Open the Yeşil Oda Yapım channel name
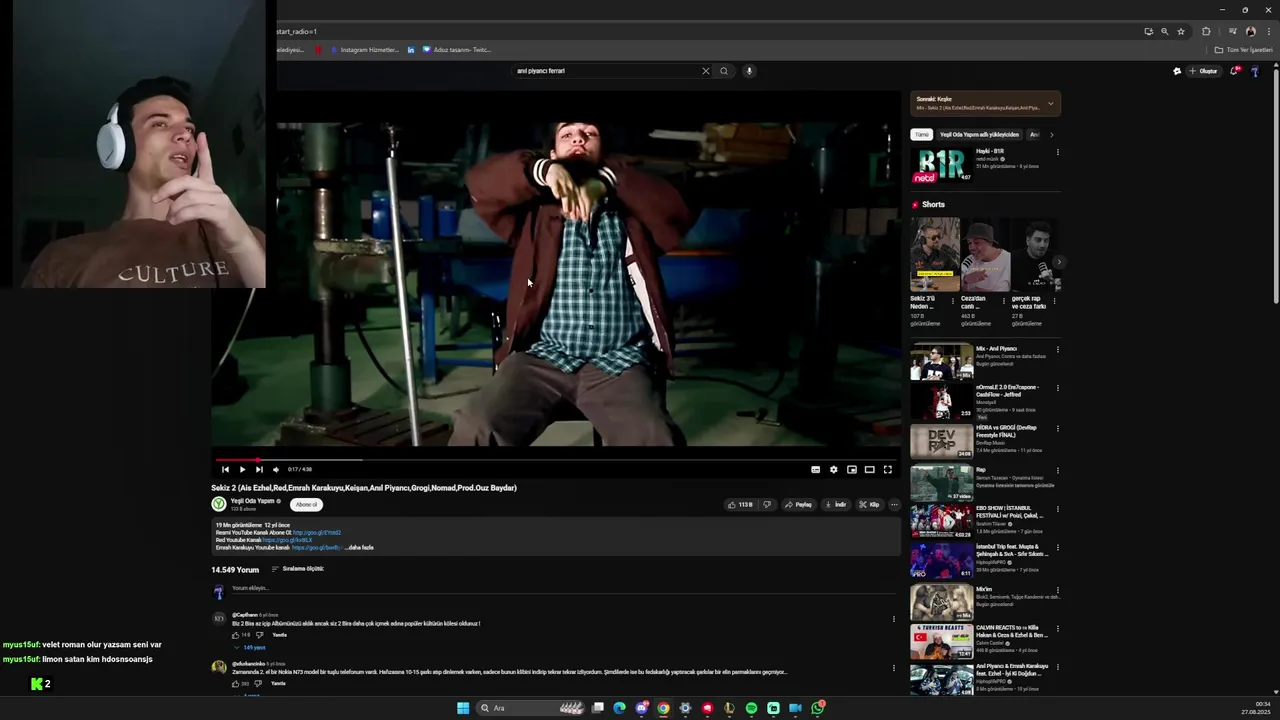The image size is (1280, 720). (252, 501)
